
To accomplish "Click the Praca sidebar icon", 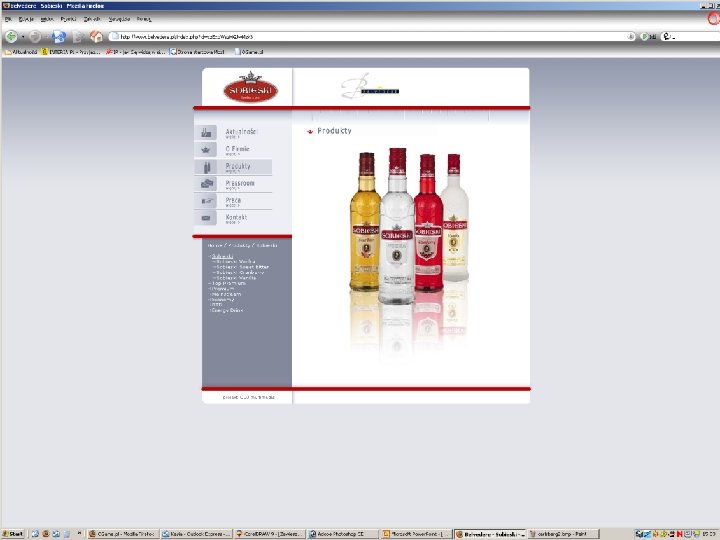I will (x=207, y=201).
